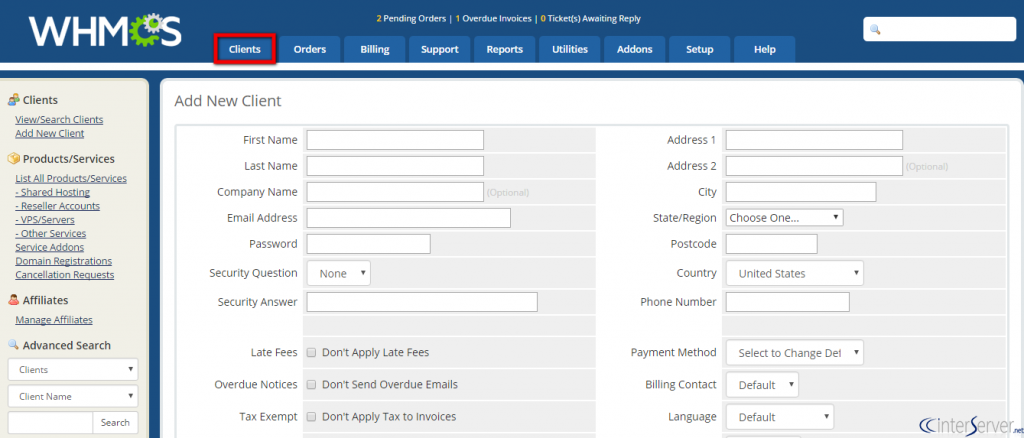1024x438 pixels.
Task: Open the Addons tab
Action: (634, 50)
